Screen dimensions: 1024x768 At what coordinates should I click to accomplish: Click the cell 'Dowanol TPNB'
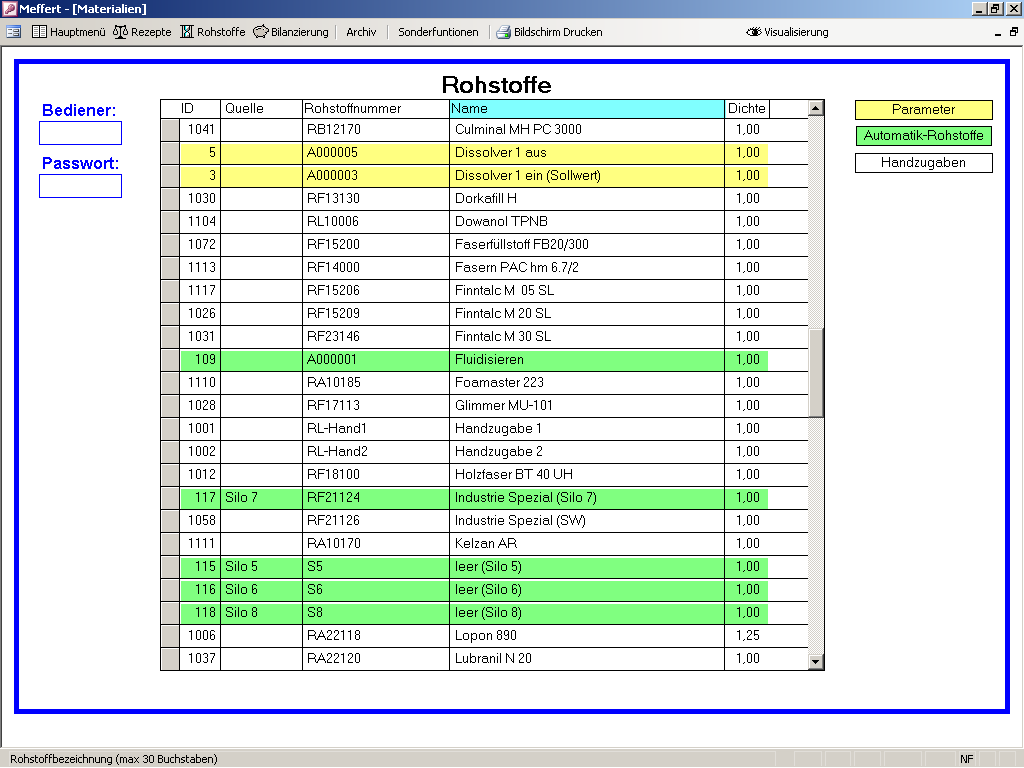tap(587, 221)
